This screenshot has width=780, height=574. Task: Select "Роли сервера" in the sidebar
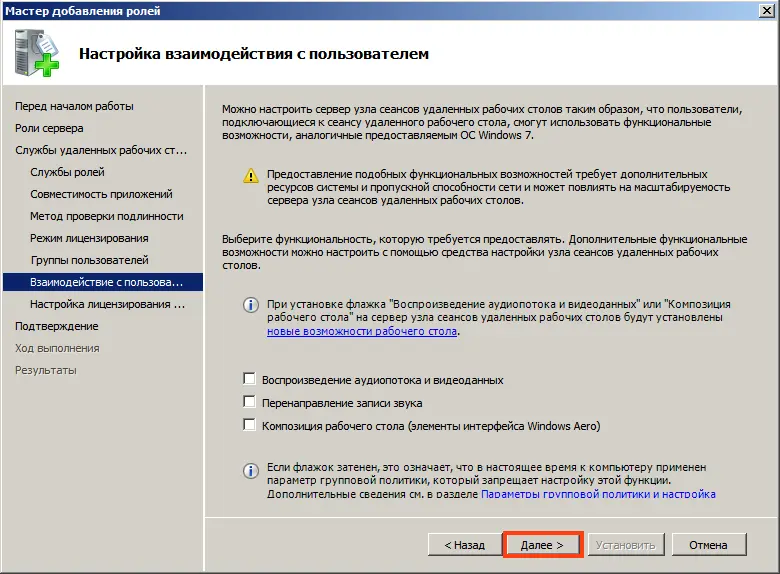[49, 128]
